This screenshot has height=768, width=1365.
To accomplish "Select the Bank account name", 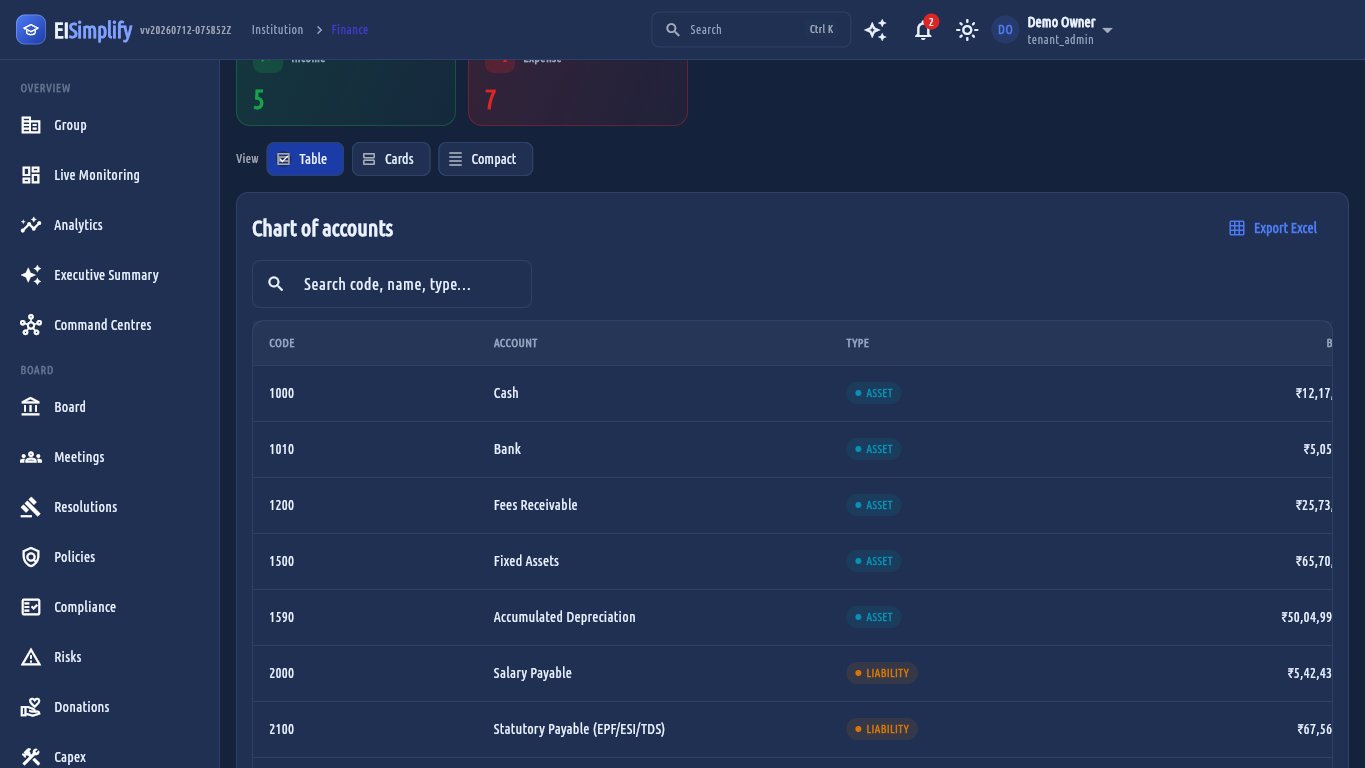I will (x=507, y=449).
